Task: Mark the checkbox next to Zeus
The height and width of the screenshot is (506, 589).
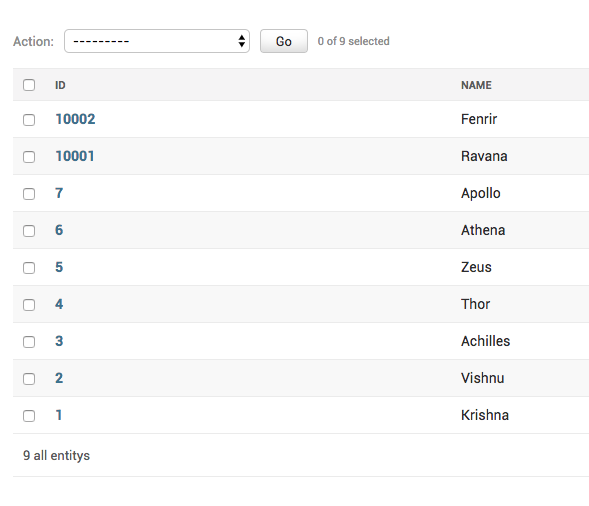Action: pyautogui.click(x=29, y=268)
